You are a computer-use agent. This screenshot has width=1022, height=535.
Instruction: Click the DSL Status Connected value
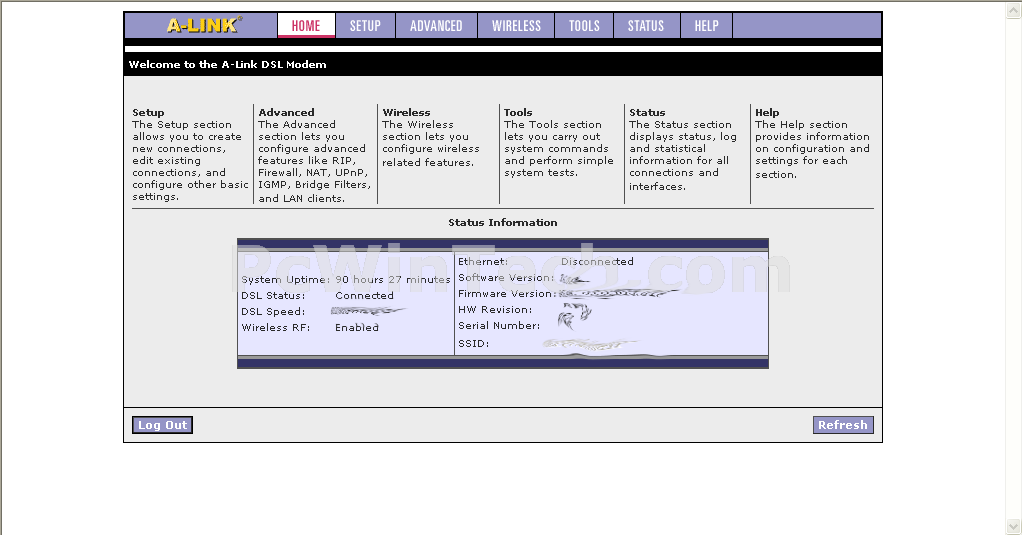pyautogui.click(x=364, y=295)
